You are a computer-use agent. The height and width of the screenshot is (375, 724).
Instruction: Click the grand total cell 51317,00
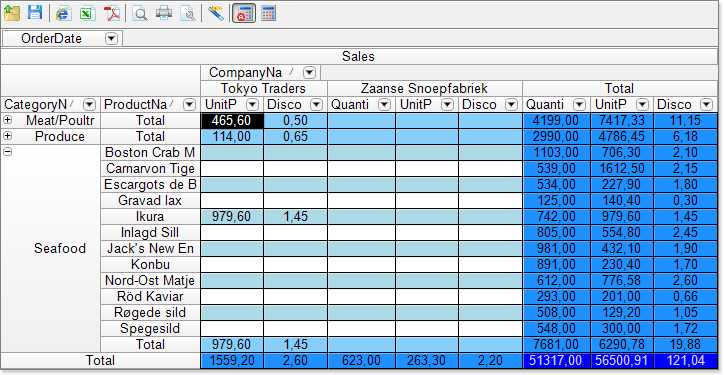[556, 361]
